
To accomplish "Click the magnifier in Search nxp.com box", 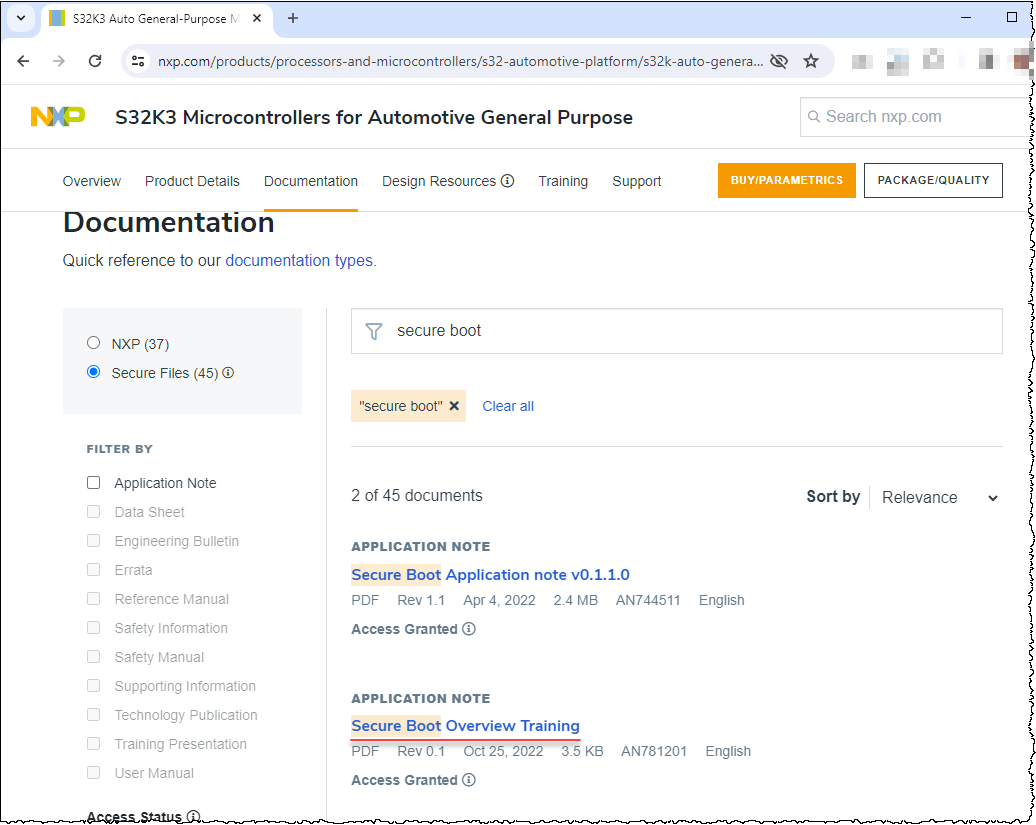I will [x=817, y=116].
